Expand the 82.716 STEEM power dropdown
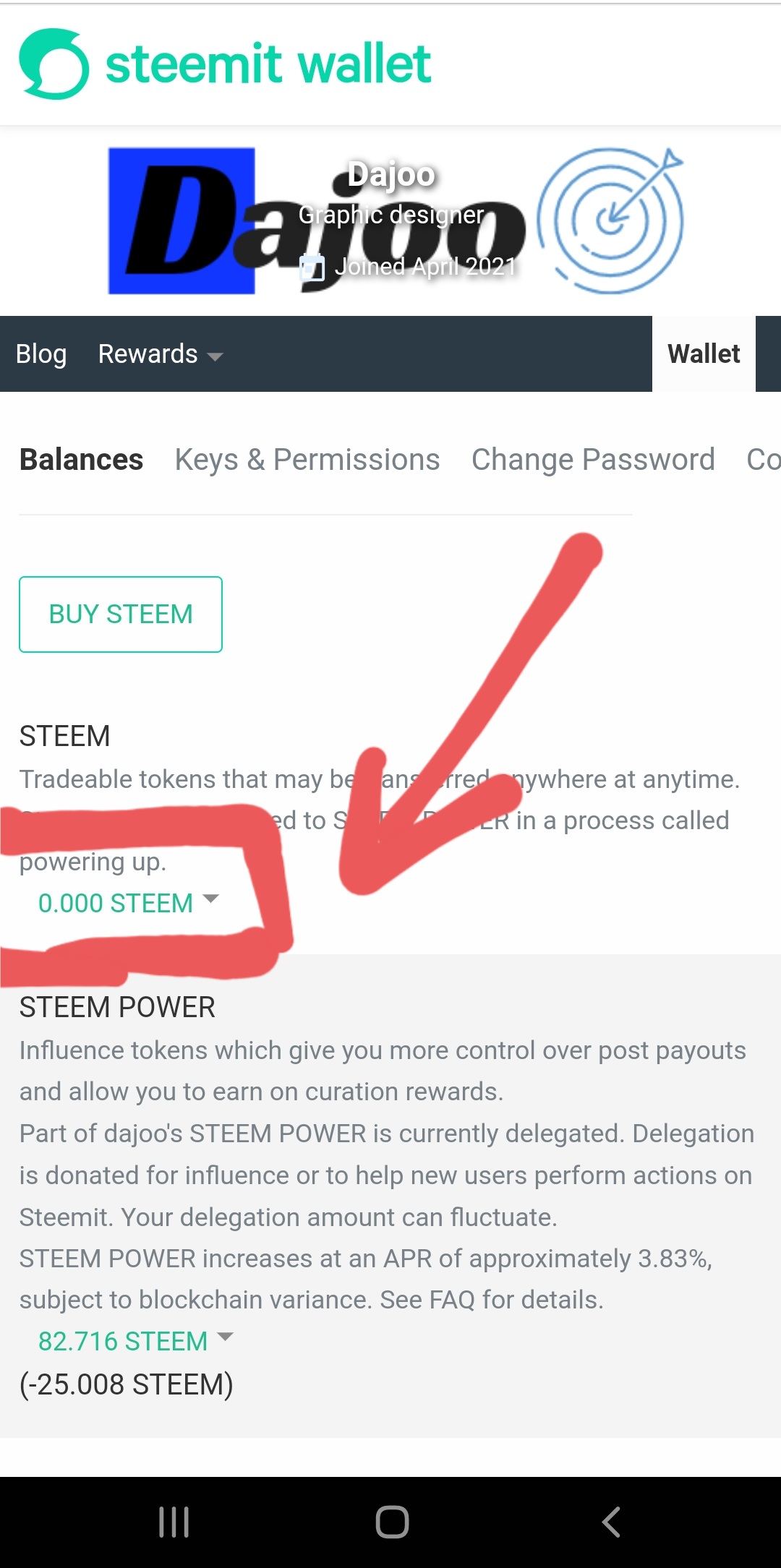781x1568 pixels. pyautogui.click(x=135, y=1341)
